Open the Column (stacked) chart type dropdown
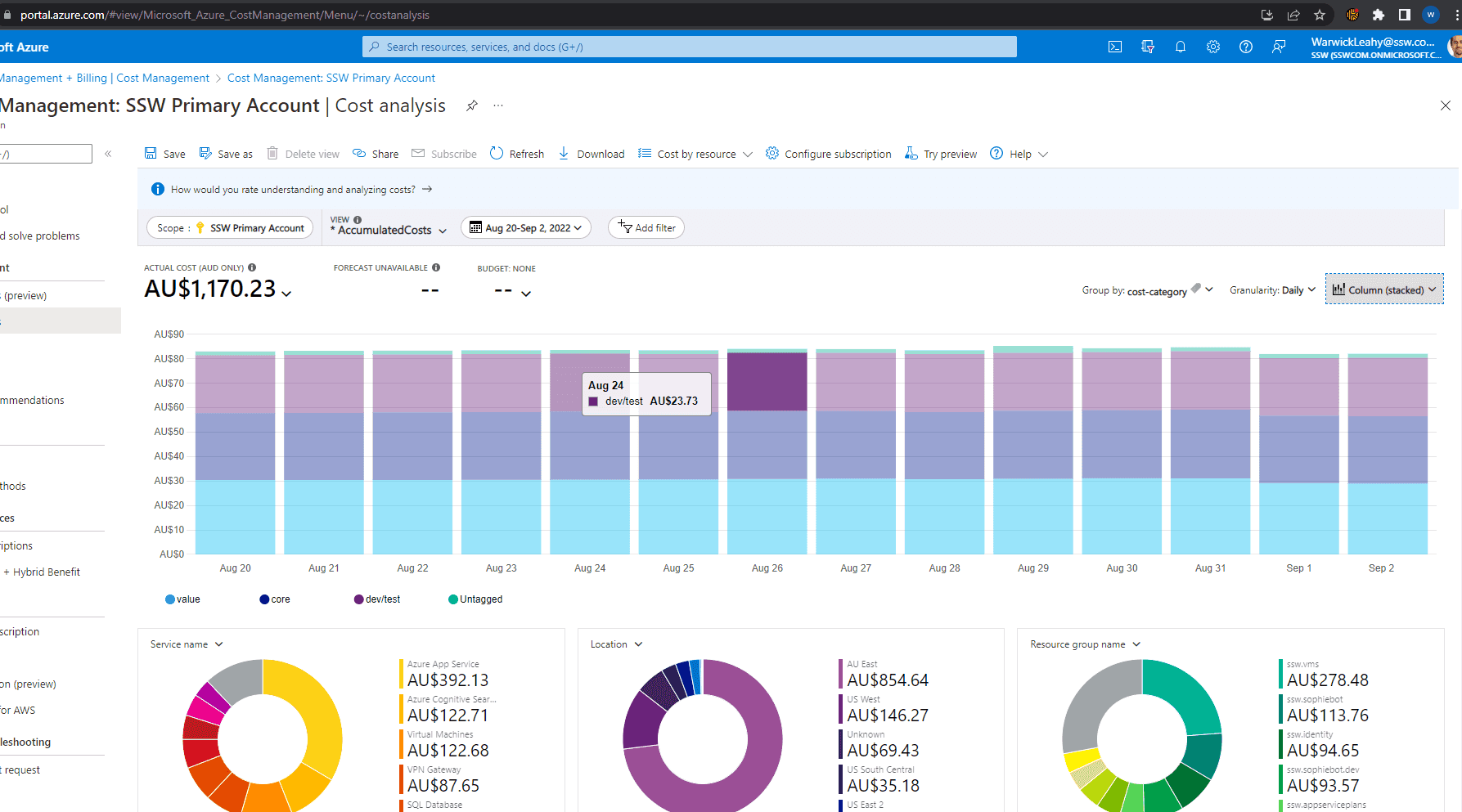1462x812 pixels. point(1384,290)
